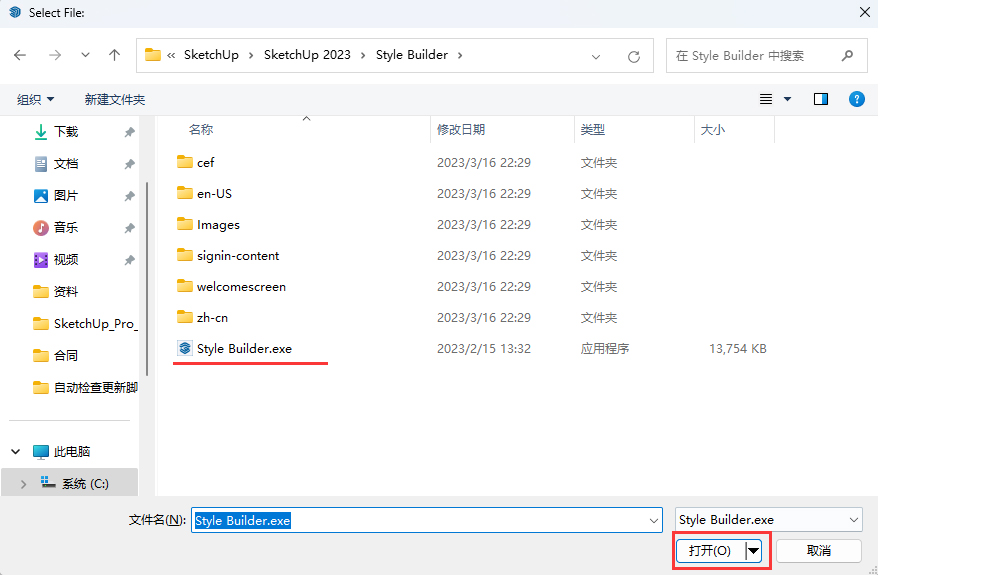Expand the address bar history dropdown
Screen dimensions: 1004x575
click(x=596, y=56)
